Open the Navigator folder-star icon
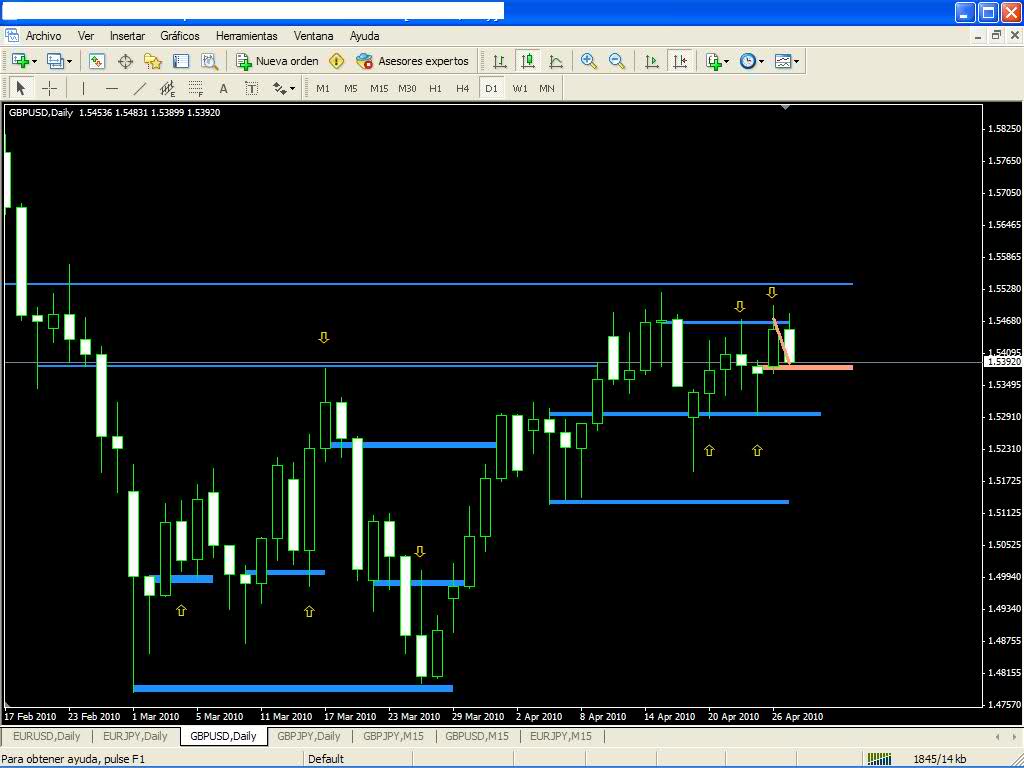 (153, 61)
